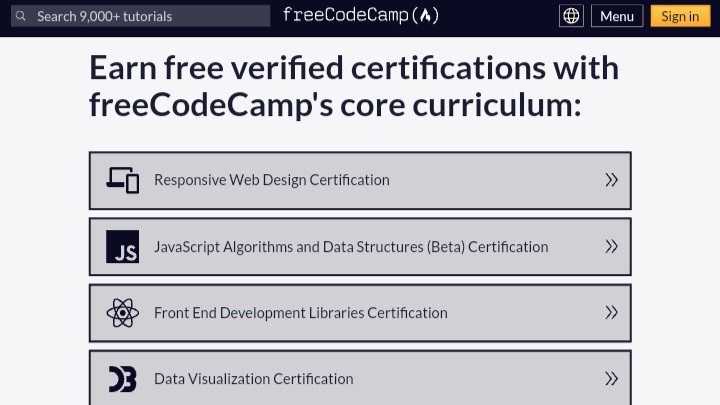Screen dimensions: 720x405
Task: Click the Front End Libraries double chevron
Action: pyautogui.click(x=612, y=313)
